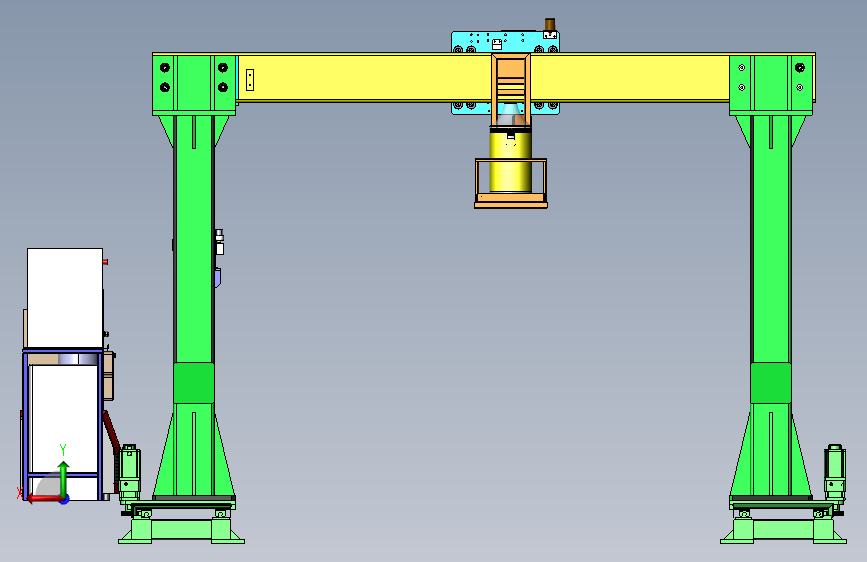
Task: Select the red angled lever beside the cabinet
Action: (x=111, y=432)
